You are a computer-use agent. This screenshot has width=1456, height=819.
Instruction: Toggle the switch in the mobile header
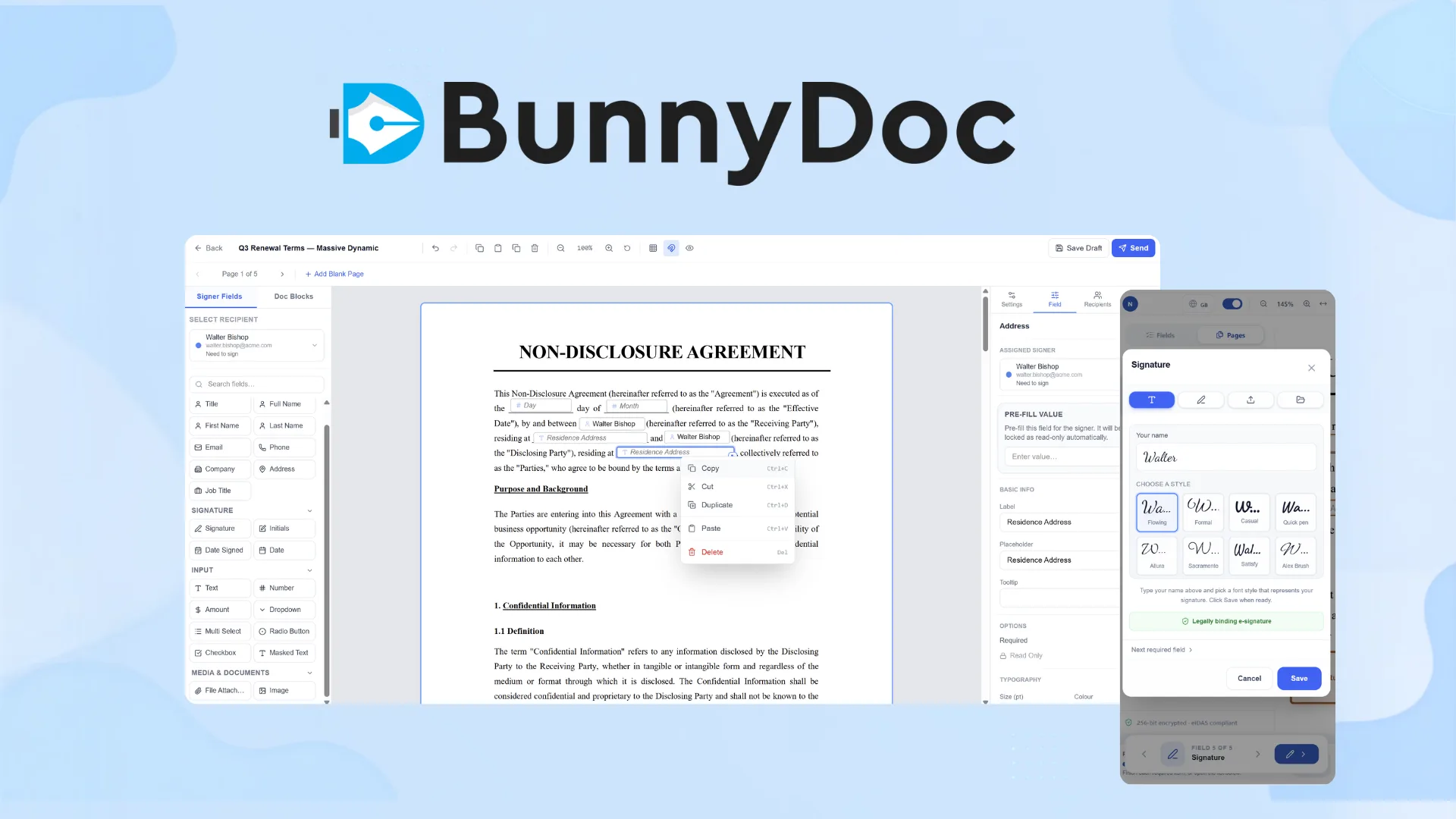[x=1232, y=304]
